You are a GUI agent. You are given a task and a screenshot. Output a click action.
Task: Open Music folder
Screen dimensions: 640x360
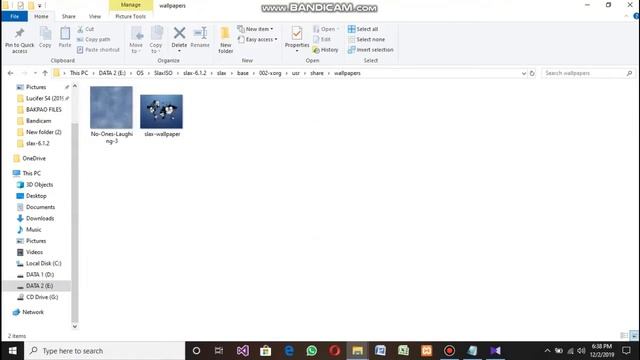tap(33, 229)
